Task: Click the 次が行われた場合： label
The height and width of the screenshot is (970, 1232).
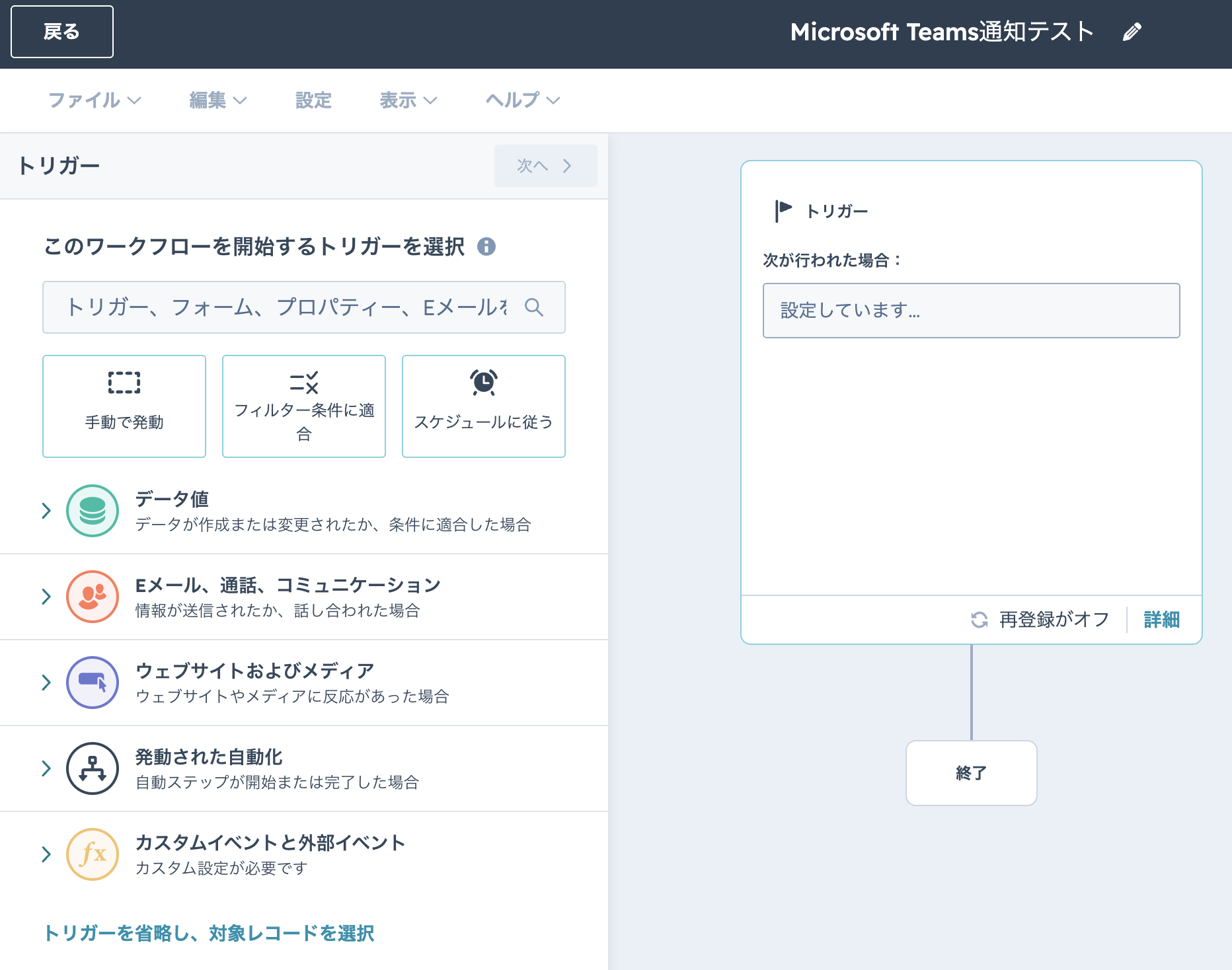Action: point(833,260)
